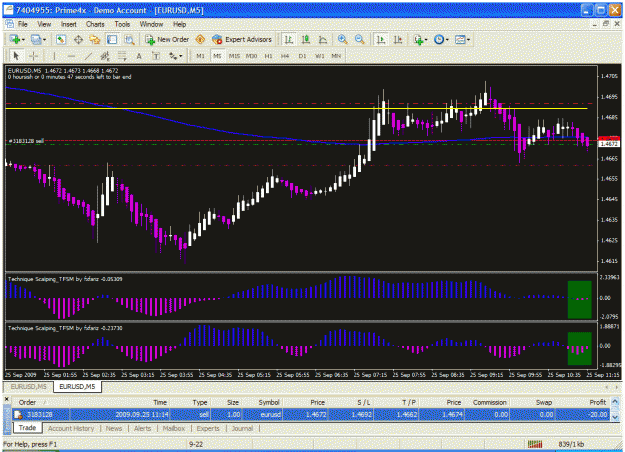The height and width of the screenshot is (452, 625).
Task: Expand the Profiles dropdown arrow
Action: tap(44, 39)
